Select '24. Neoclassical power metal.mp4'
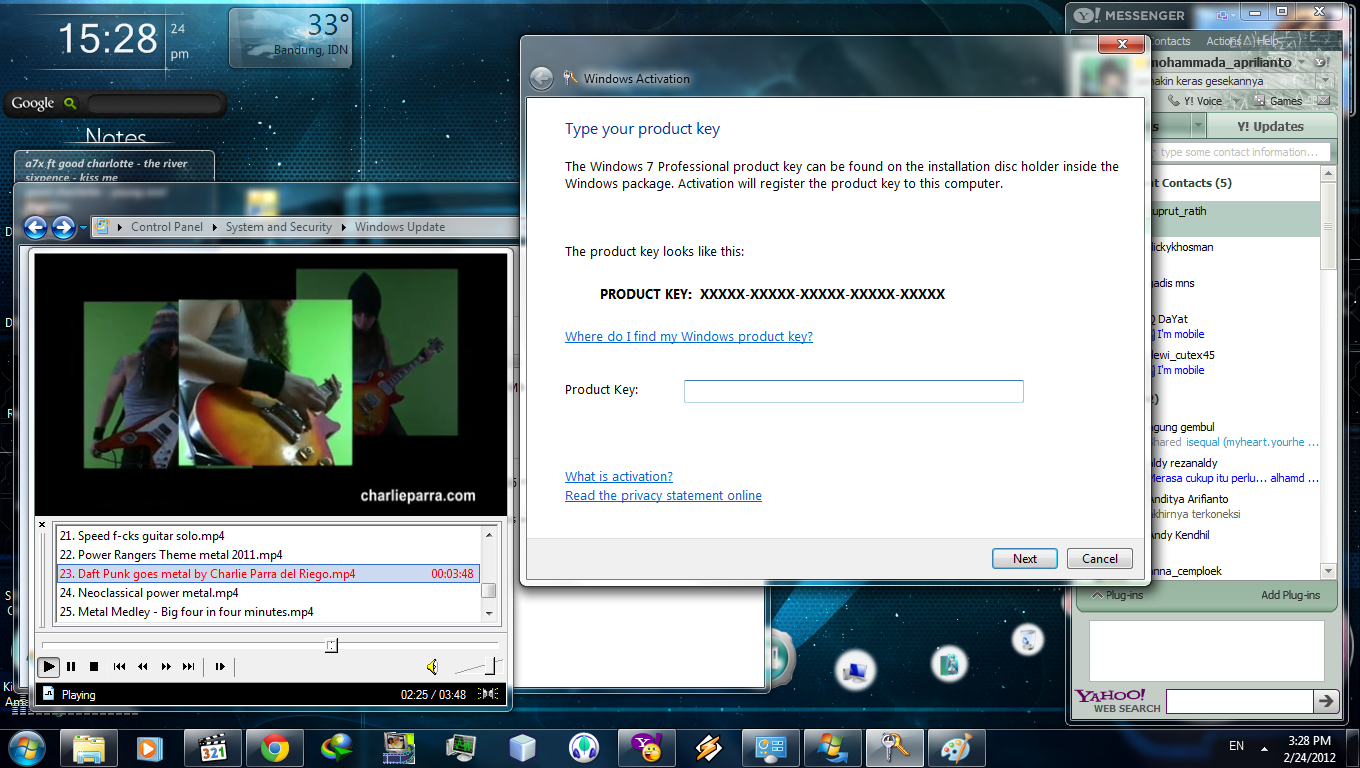 269,593
